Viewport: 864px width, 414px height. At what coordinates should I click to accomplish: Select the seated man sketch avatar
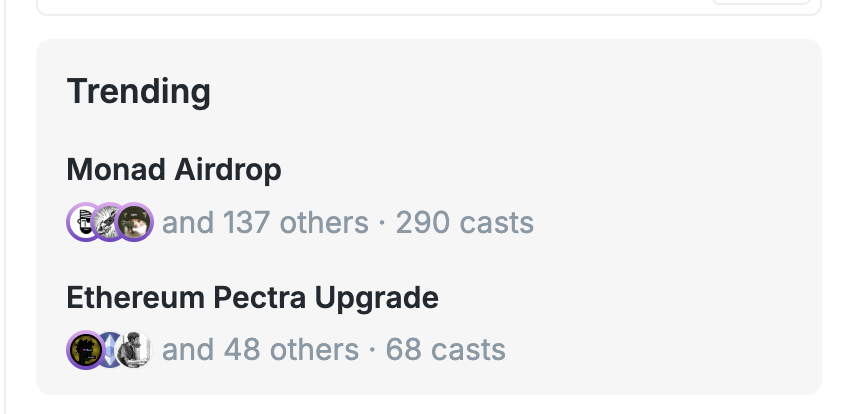pos(135,350)
